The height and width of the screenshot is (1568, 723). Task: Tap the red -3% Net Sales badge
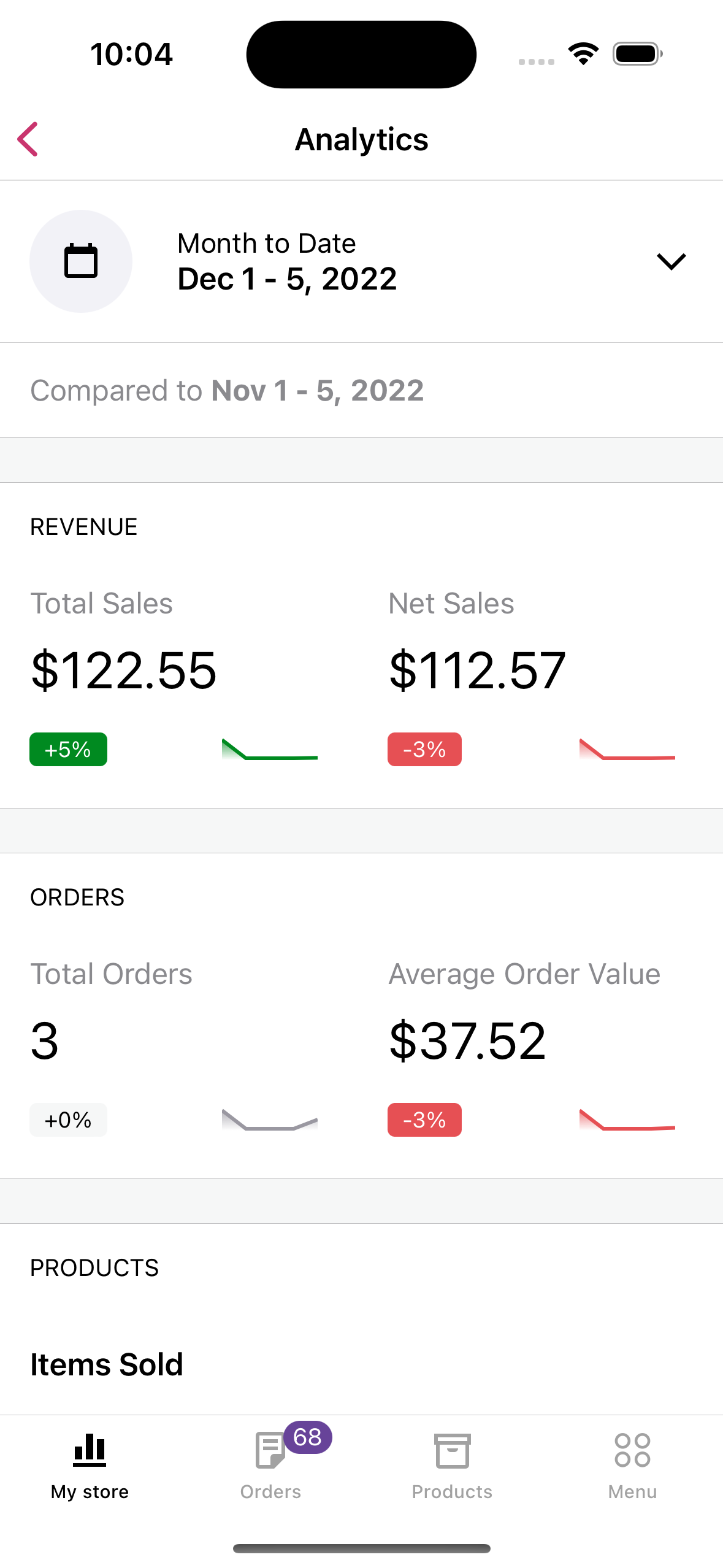pyautogui.click(x=424, y=749)
